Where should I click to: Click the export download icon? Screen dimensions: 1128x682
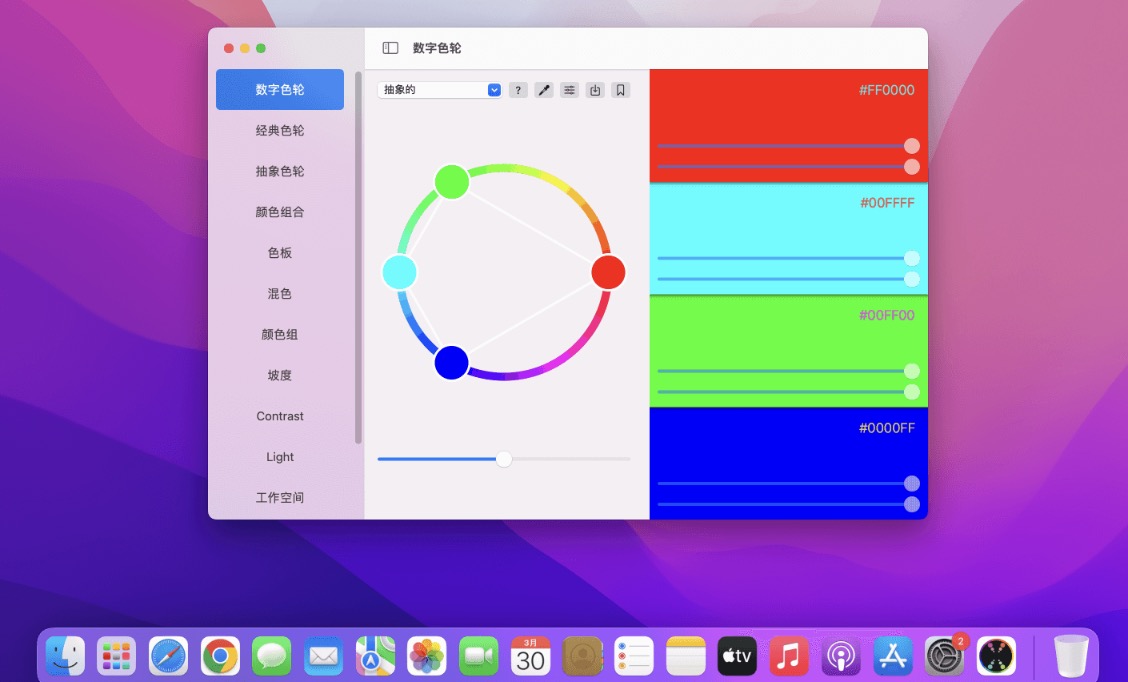[x=595, y=90]
